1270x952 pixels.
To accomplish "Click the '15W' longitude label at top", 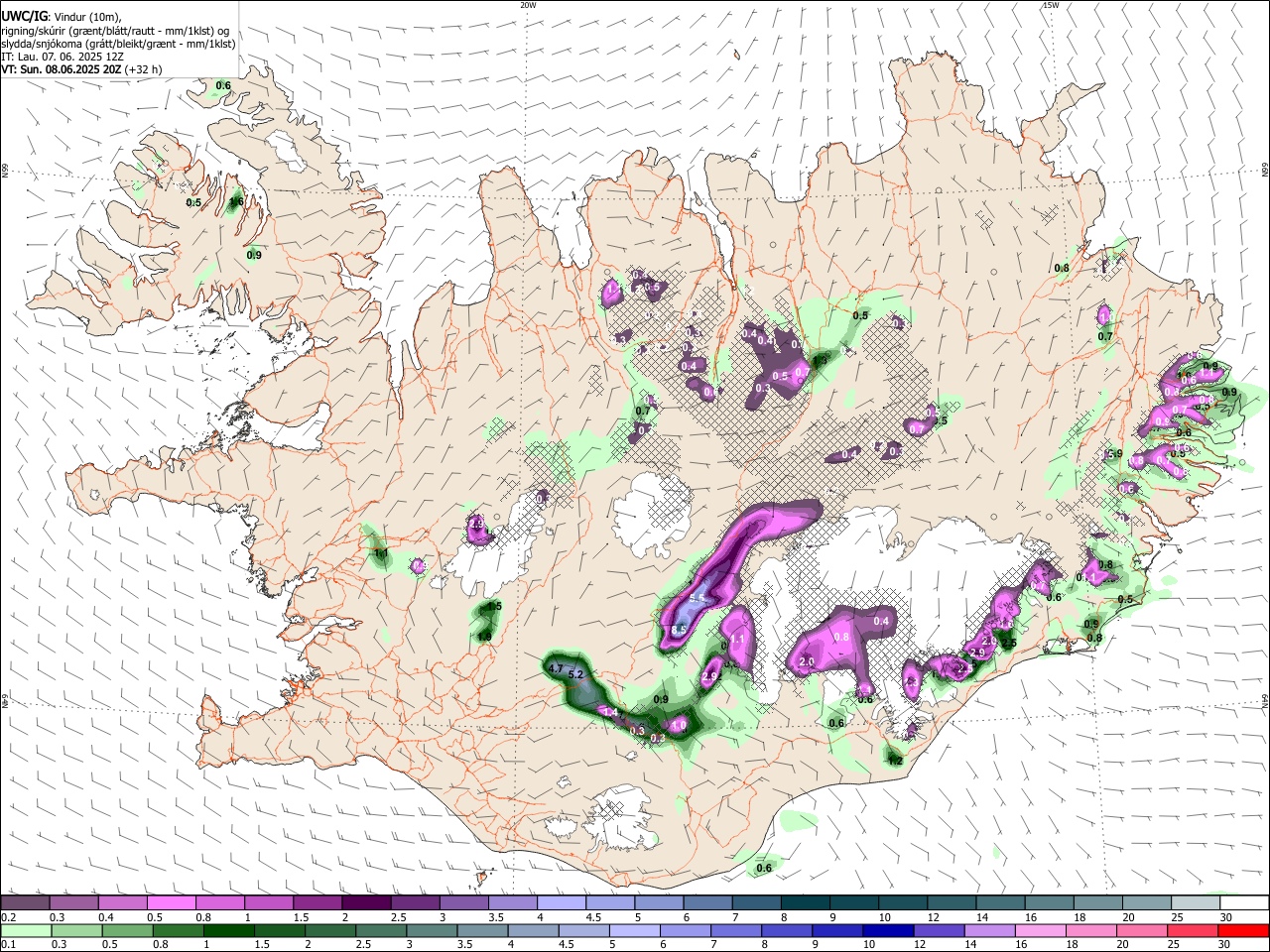I will click(1051, 5).
